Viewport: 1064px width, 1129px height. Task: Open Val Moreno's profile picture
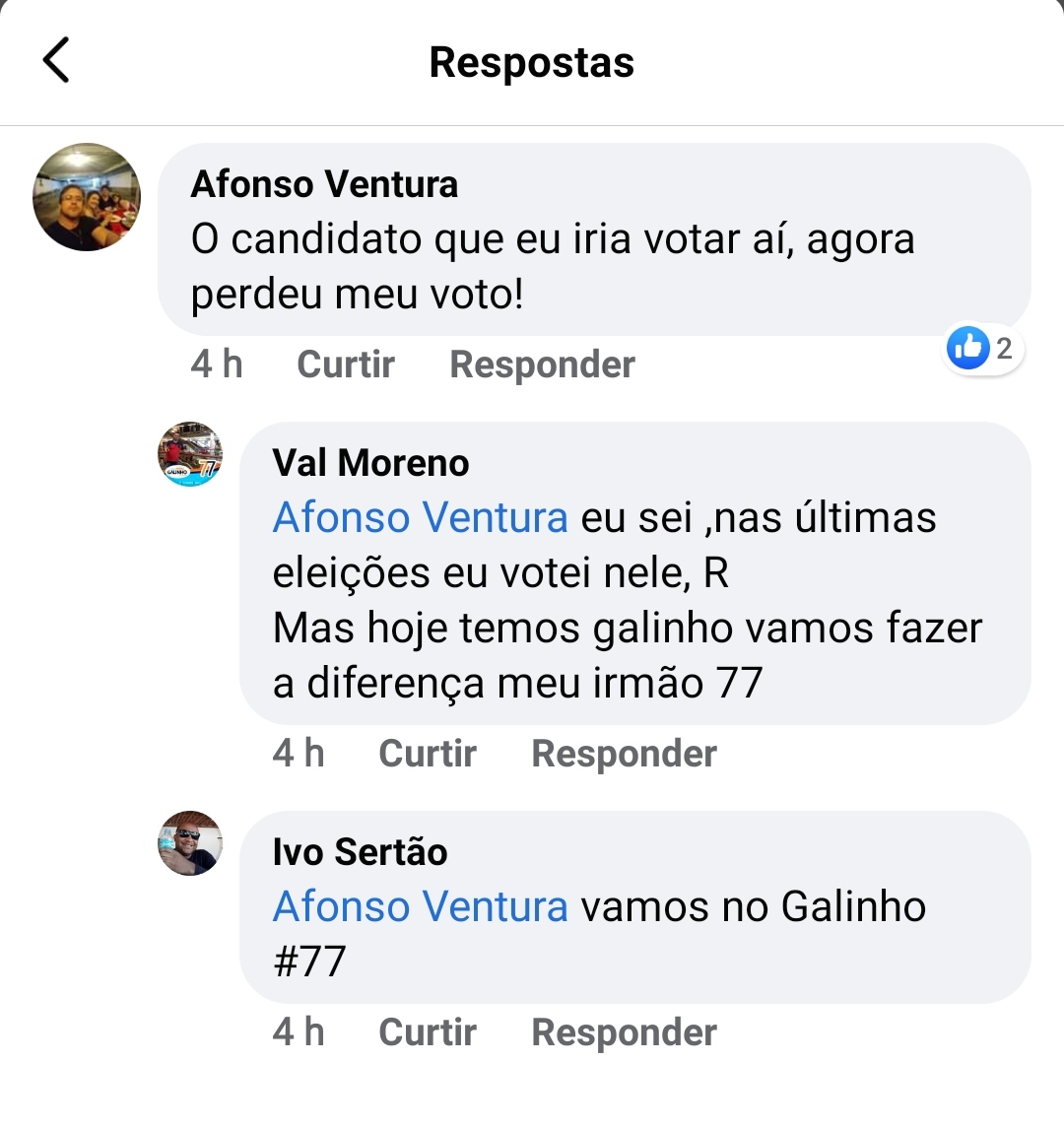click(190, 454)
